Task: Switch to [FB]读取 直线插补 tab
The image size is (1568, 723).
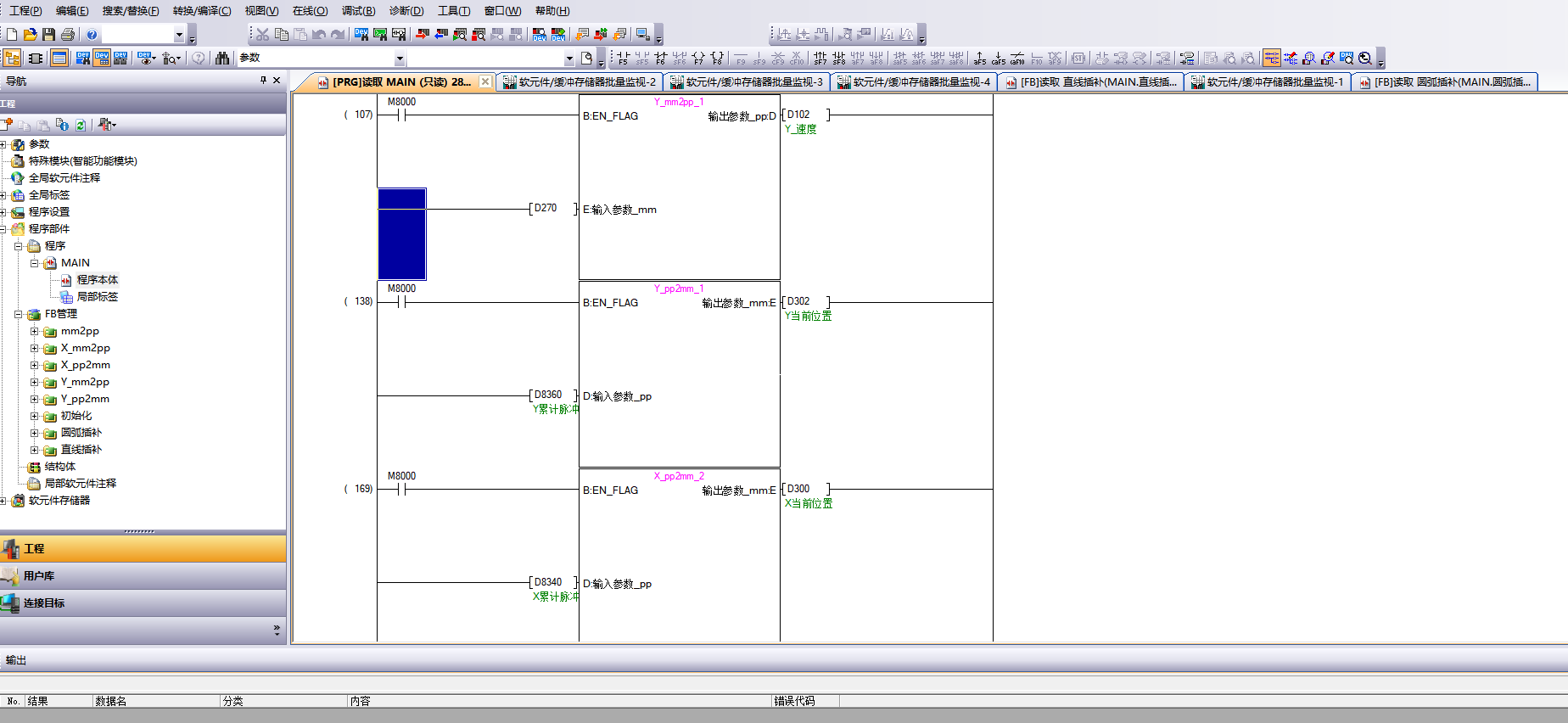Action: coord(1091,82)
